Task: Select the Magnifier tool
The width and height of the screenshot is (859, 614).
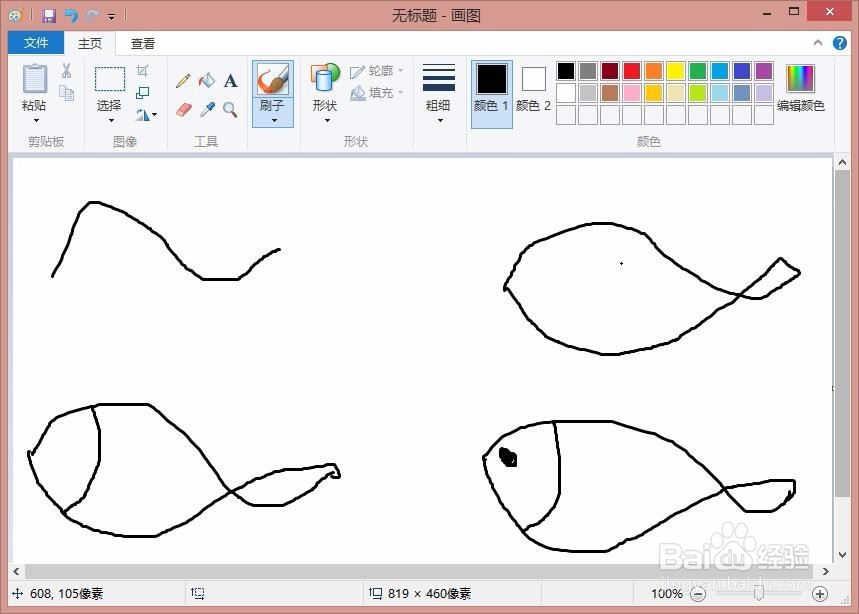Action: point(230,110)
